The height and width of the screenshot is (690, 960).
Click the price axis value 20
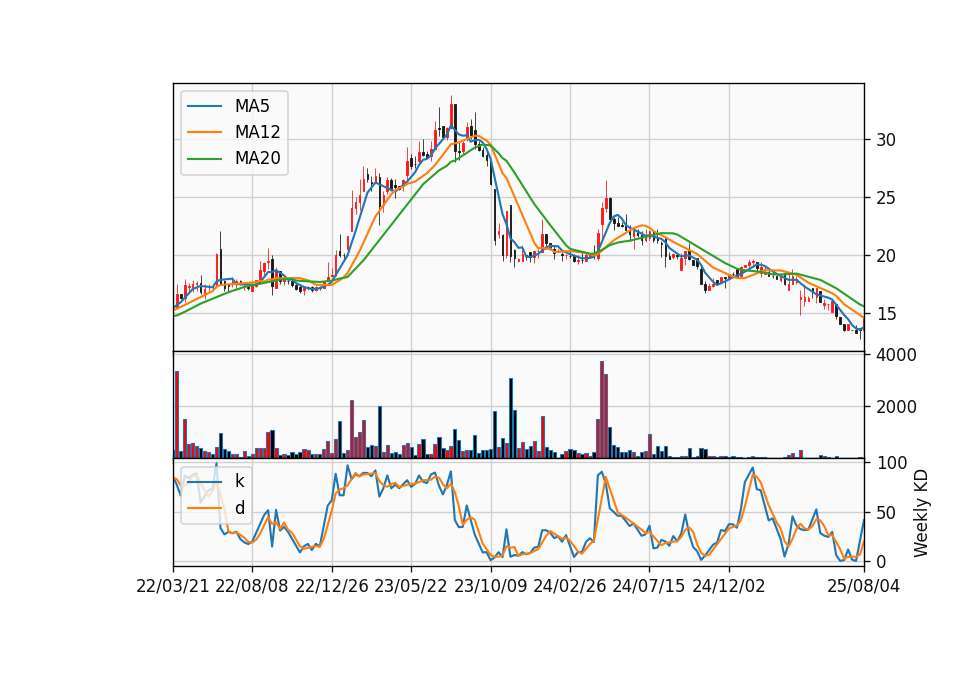tap(885, 256)
